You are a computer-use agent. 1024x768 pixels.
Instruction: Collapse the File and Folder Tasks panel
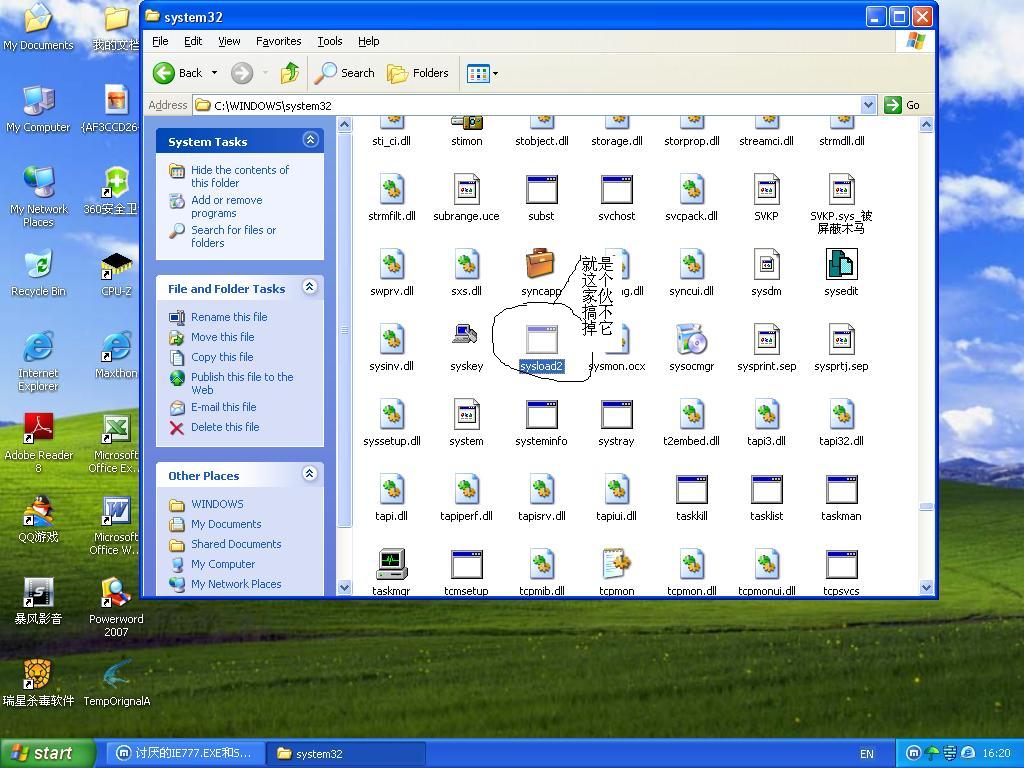click(310, 287)
